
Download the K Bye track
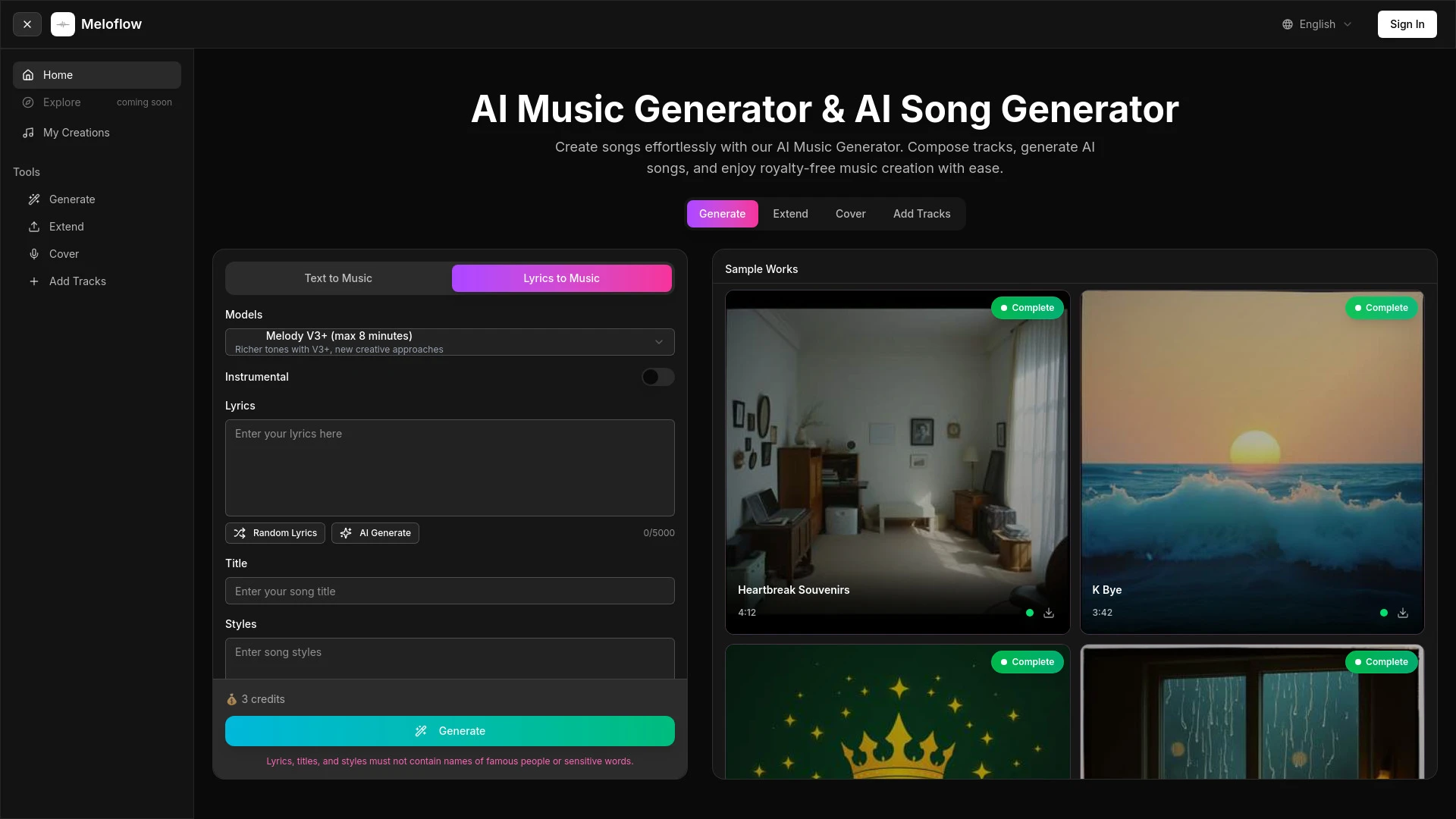(1403, 612)
